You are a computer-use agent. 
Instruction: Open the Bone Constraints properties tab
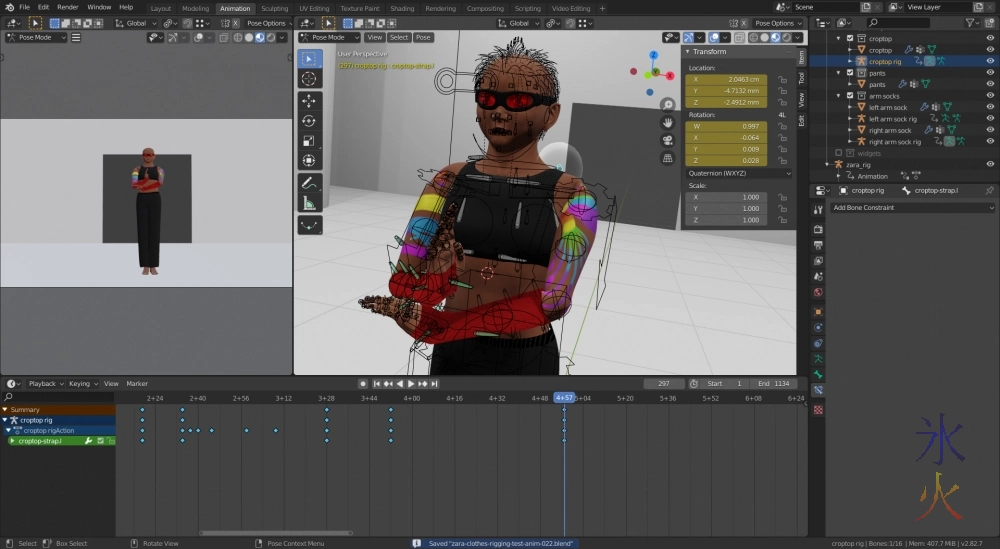click(818, 390)
